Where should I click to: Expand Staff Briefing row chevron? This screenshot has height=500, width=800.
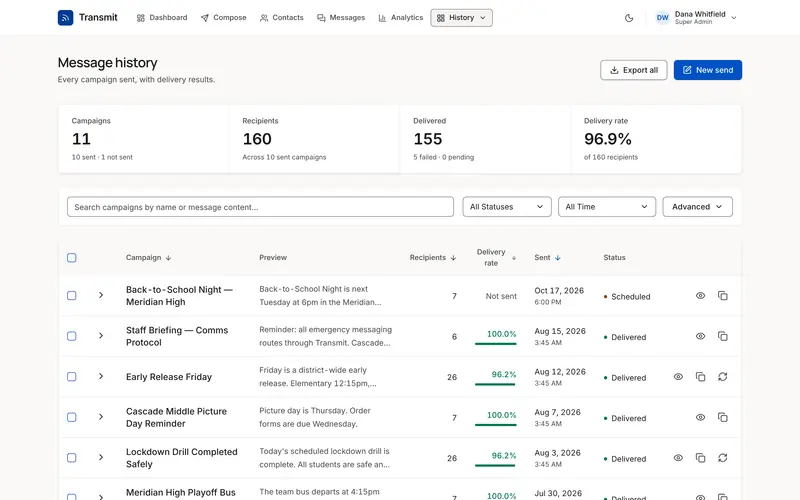click(x=101, y=336)
